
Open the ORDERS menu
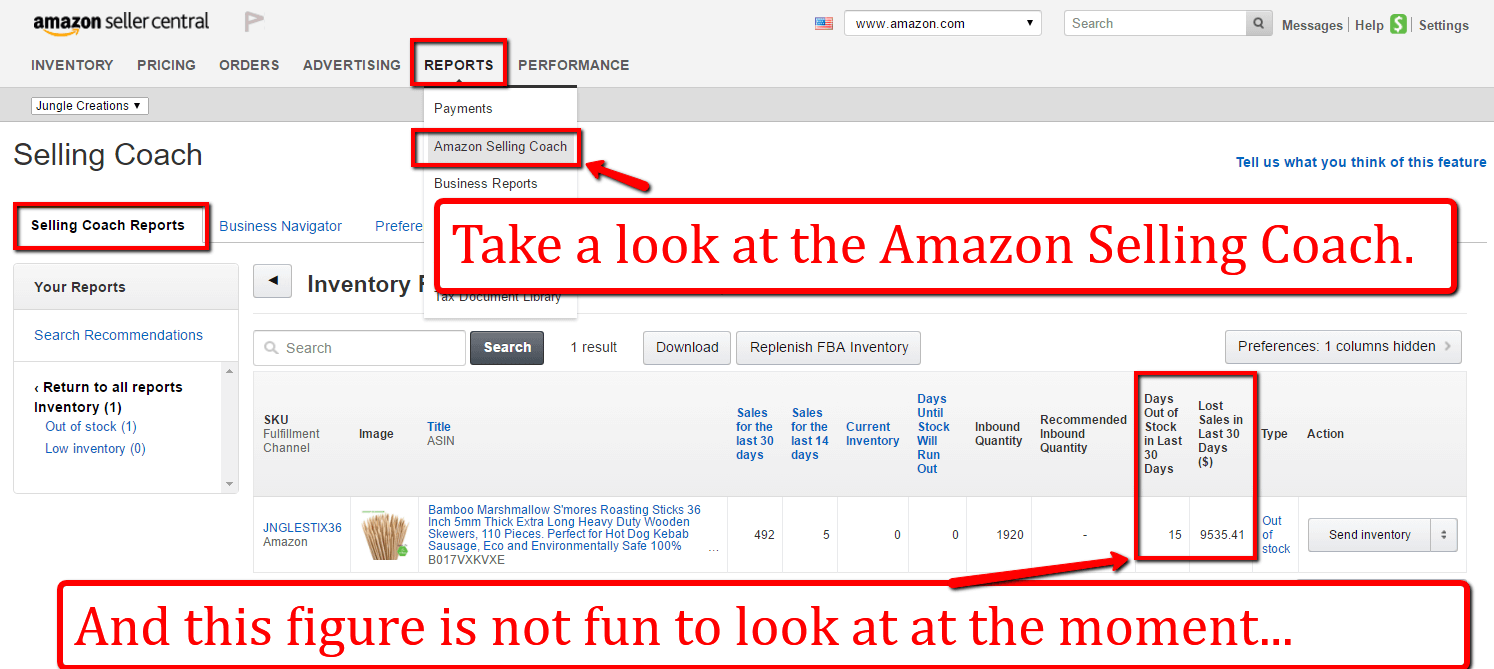coord(249,65)
